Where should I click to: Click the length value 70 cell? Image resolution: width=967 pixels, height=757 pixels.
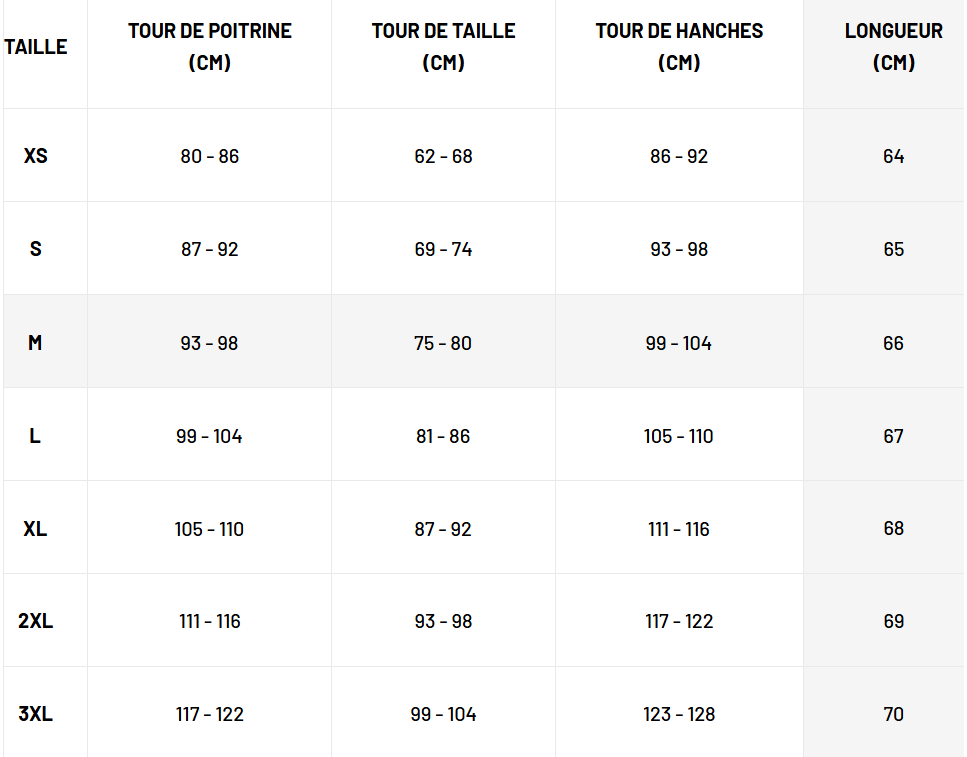click(x=893, y=714)
